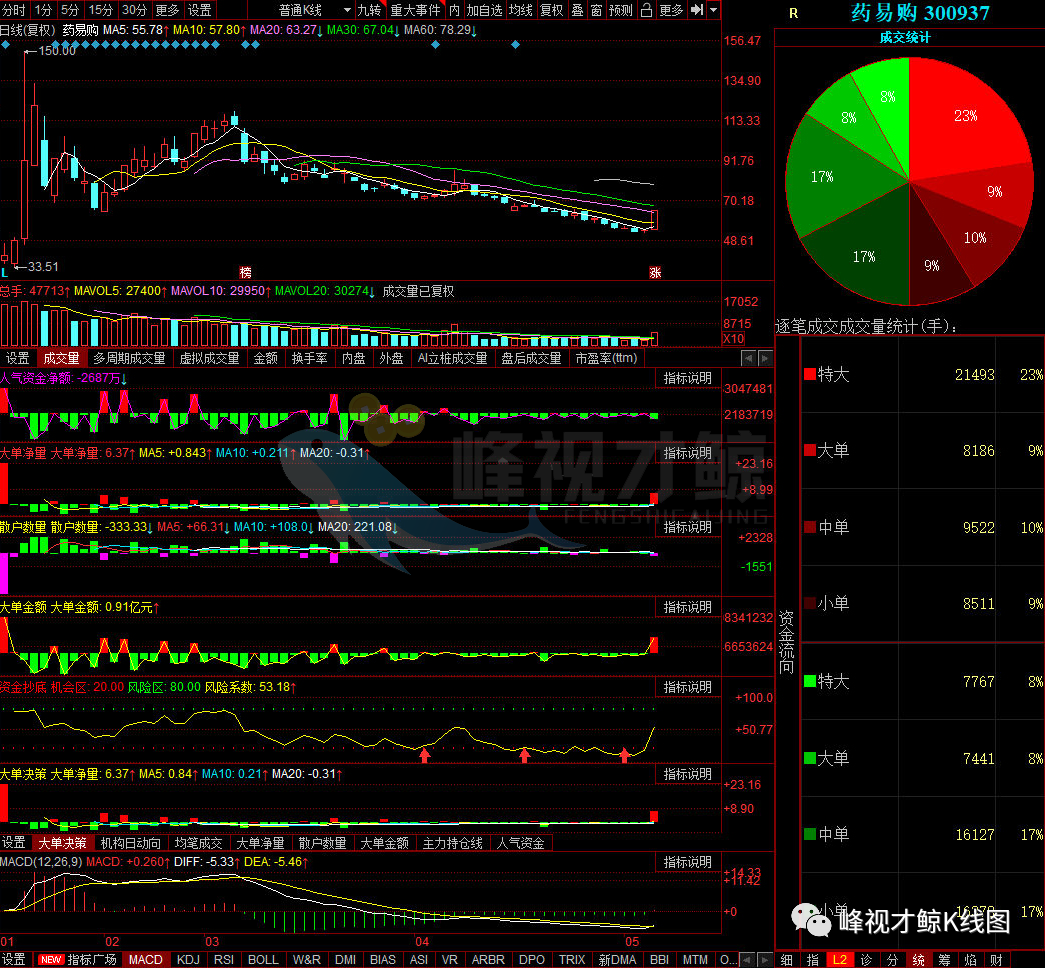Click the lock icon in top toolbar
Viewport: 1045px width, 968px height.
click(x=646, y=10)
